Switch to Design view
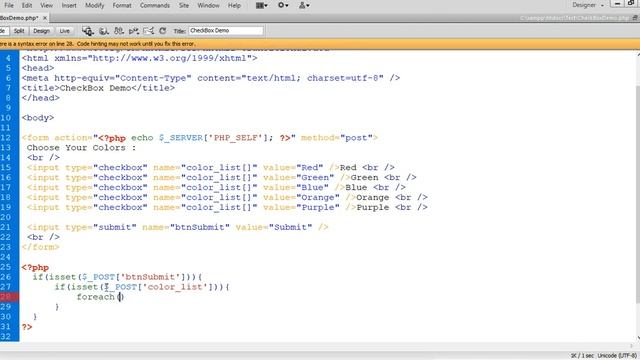640x360 pixels. point(41,31)
